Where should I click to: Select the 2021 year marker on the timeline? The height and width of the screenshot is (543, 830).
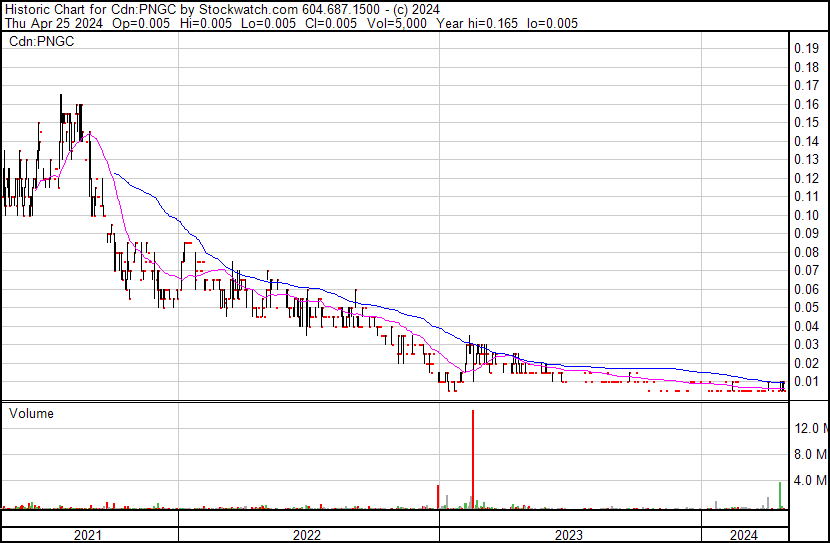(89, 535)
